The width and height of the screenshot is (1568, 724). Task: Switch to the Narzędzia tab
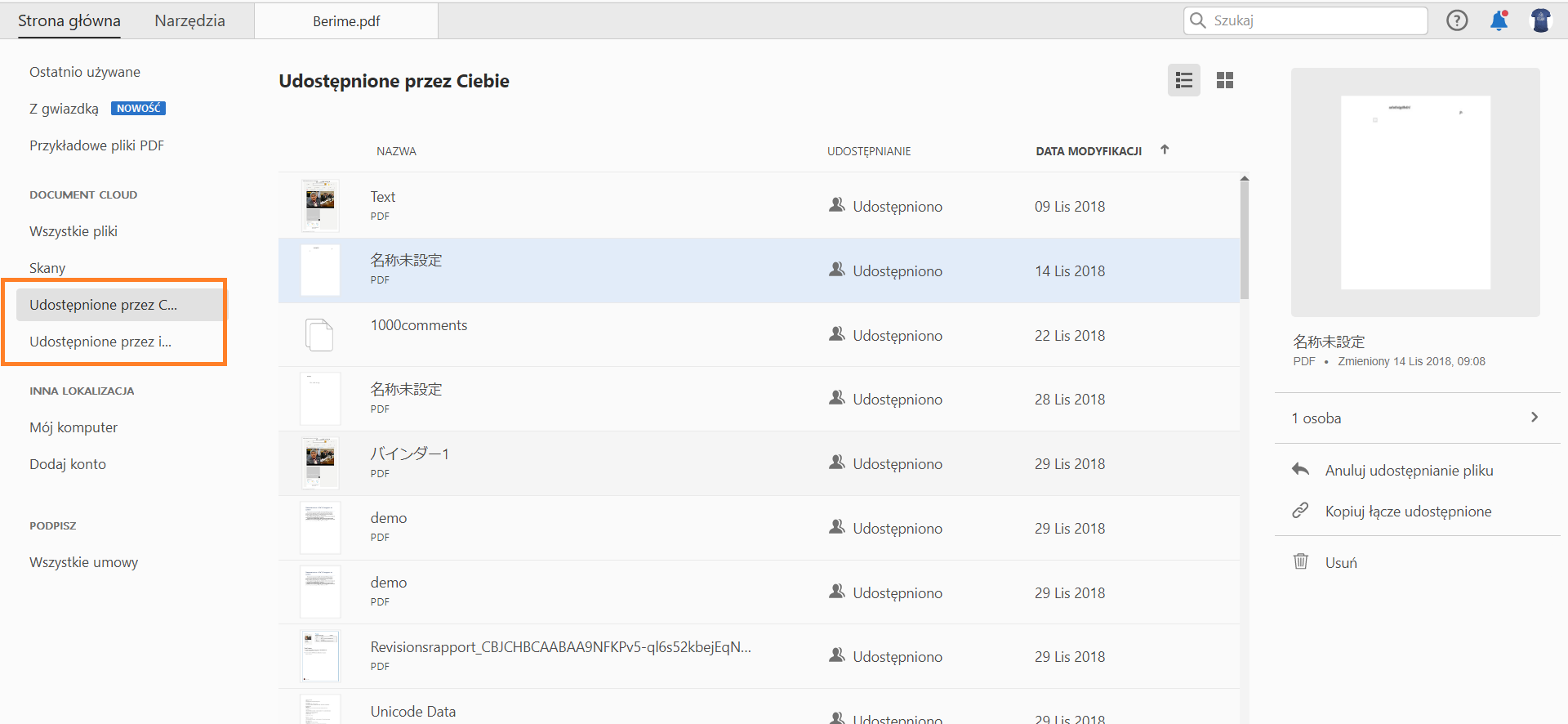pyautogui.click(x=189, y=20)
